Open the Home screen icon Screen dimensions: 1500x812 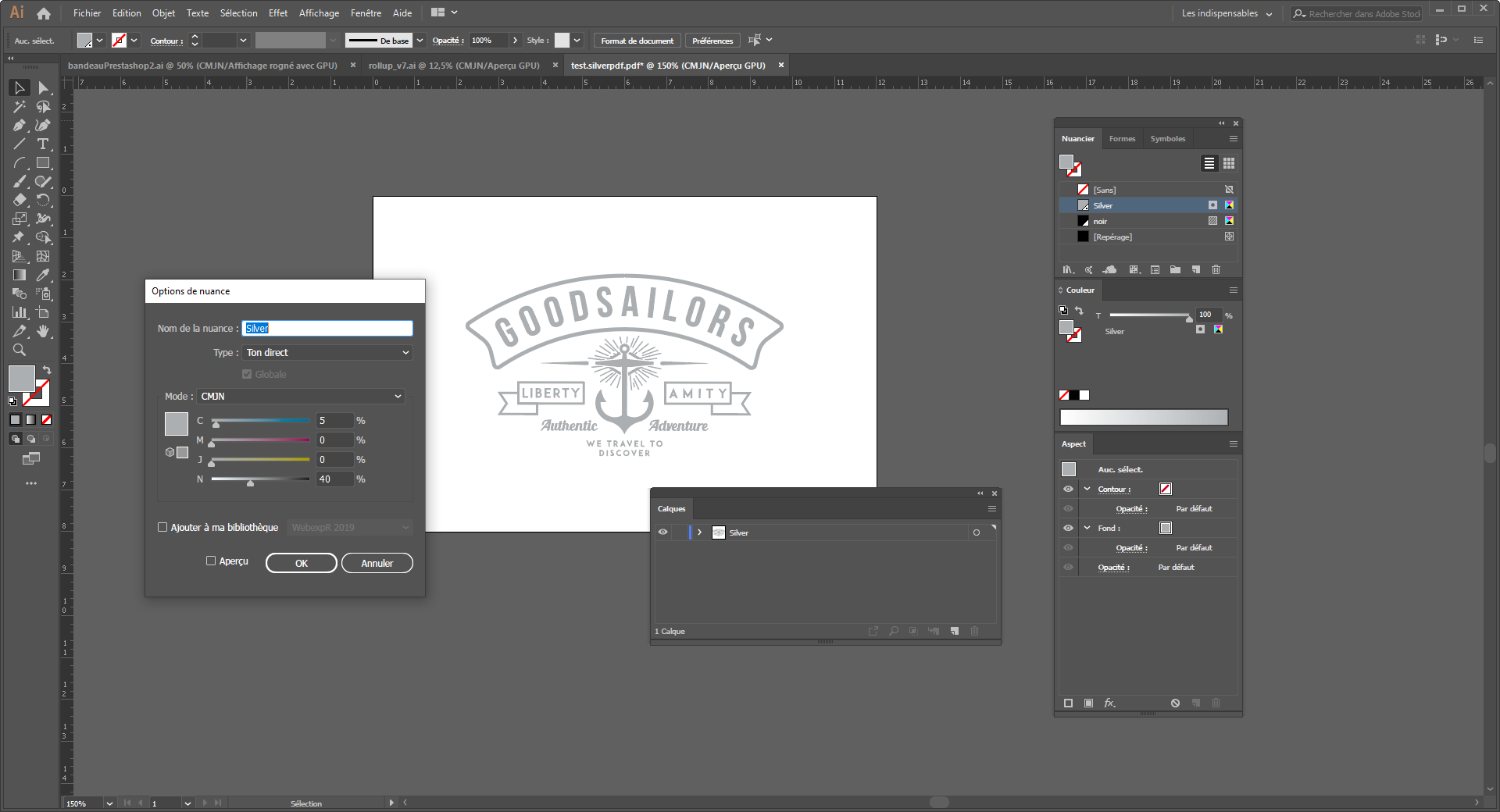pyautogui.click(x=44, y=13)
